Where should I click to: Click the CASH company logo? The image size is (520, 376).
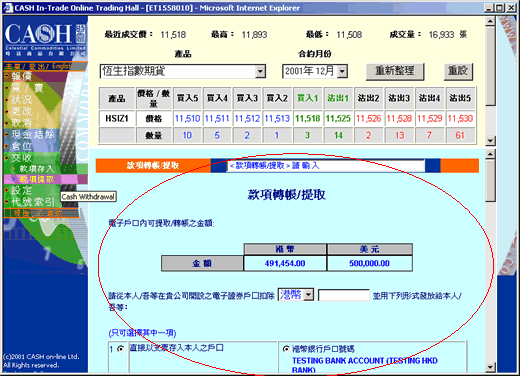tap(45, 38)
